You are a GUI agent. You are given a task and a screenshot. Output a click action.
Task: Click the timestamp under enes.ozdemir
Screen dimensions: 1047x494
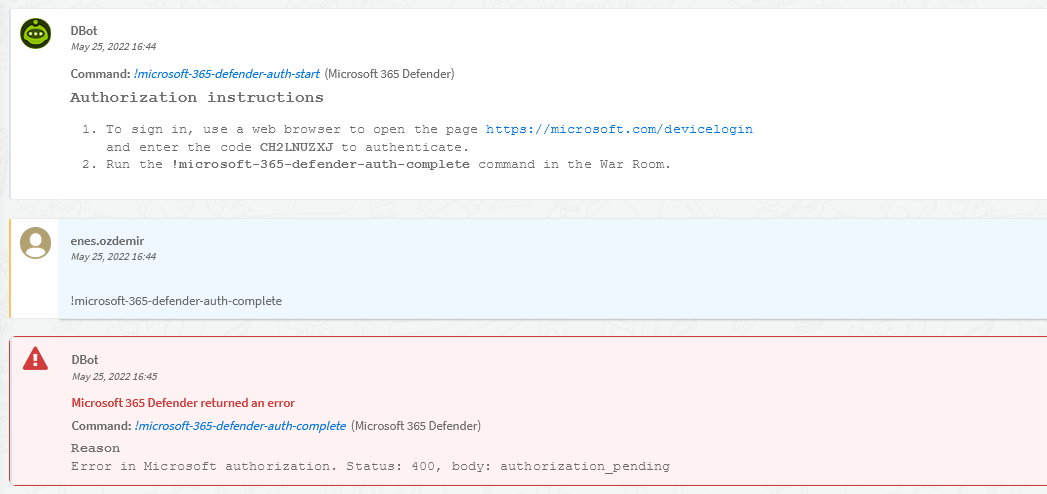point(114,256)
